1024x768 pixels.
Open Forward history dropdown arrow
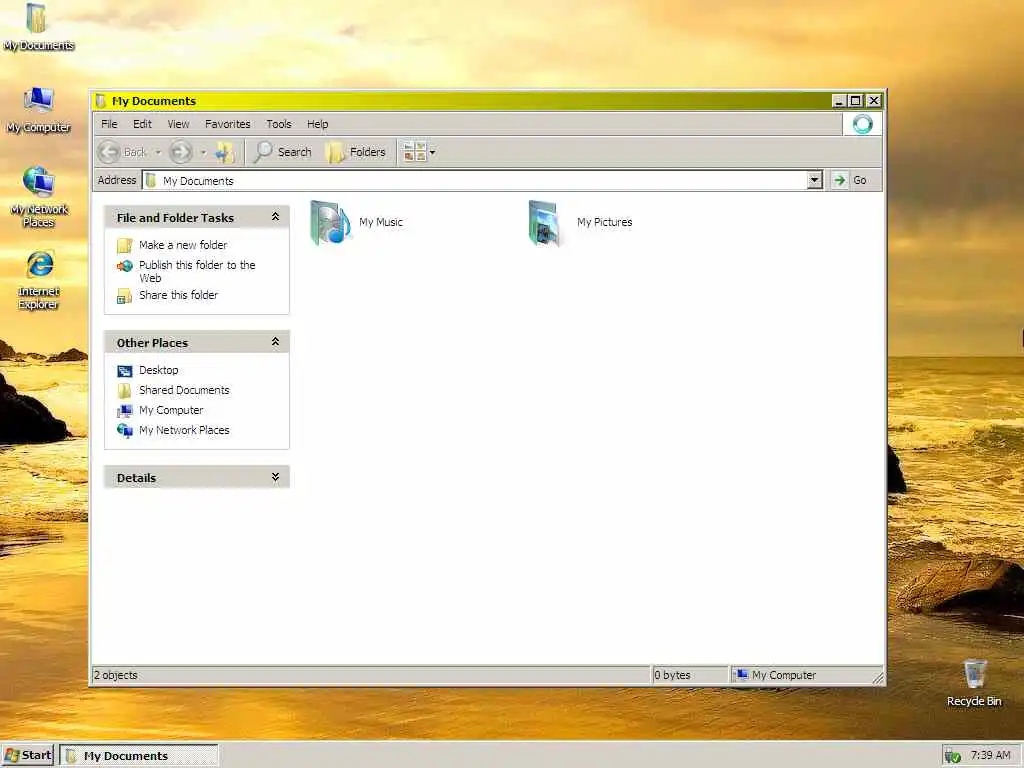click(203, 152)
